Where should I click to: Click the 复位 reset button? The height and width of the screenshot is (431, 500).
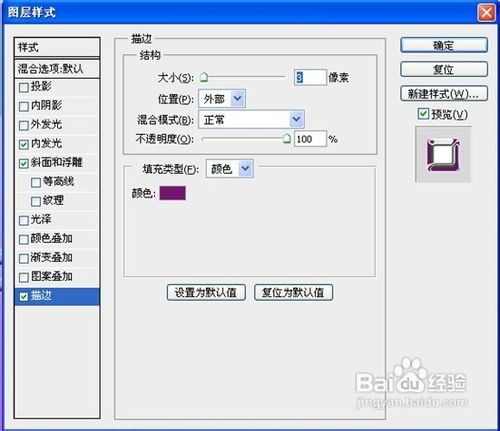pos(444,70)
